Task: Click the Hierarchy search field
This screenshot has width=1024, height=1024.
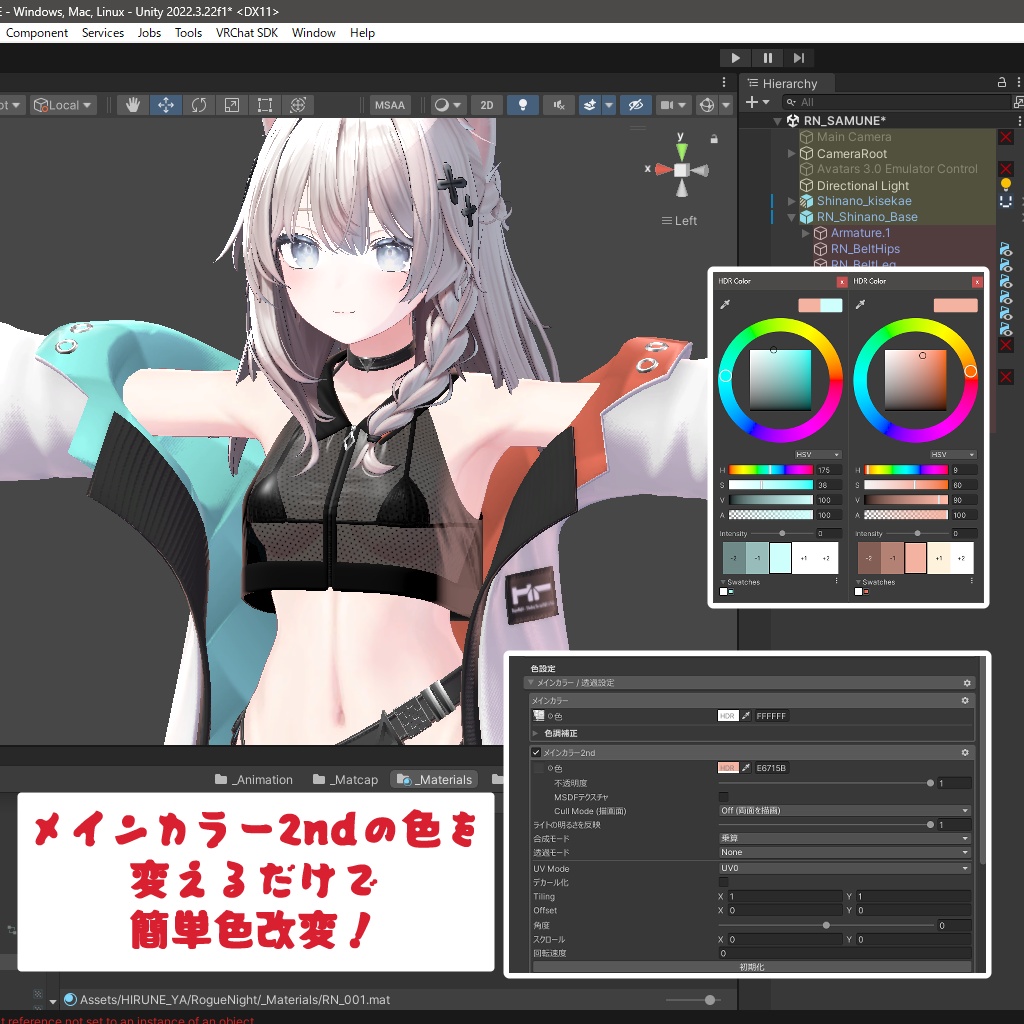Action: pos(896,102)
